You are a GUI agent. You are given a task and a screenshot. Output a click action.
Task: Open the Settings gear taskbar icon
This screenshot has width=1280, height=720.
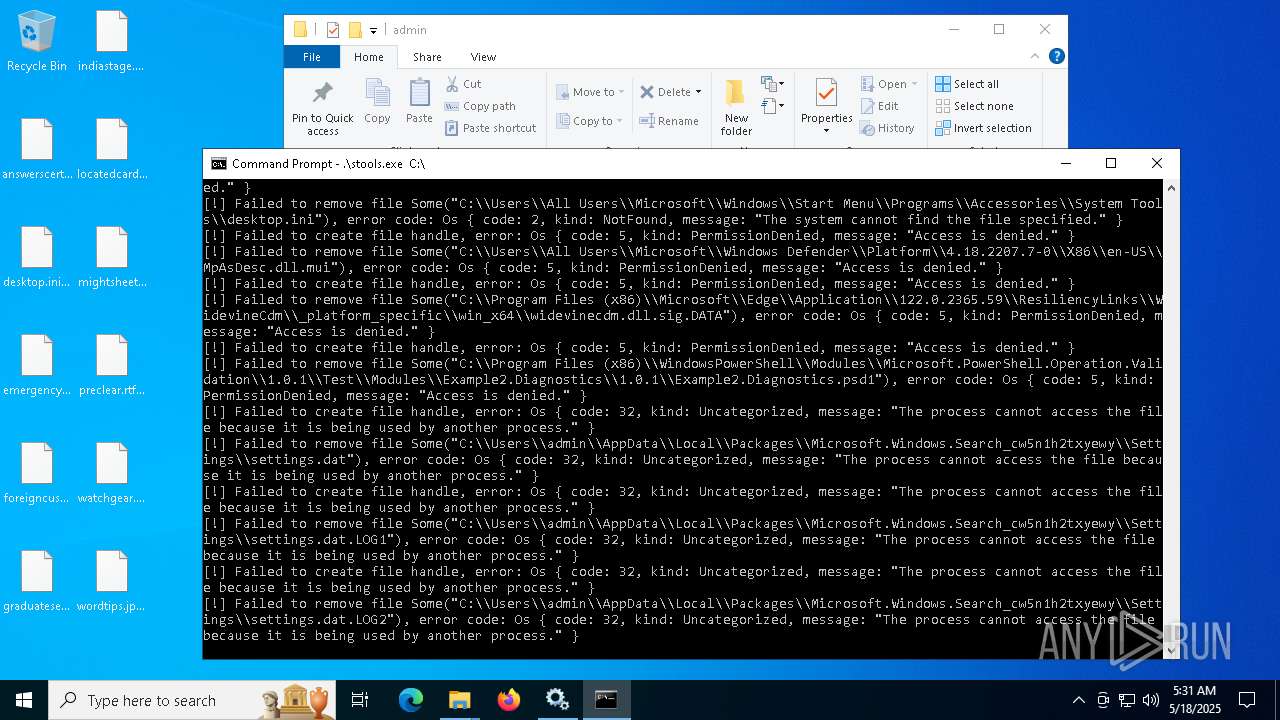coord(557,700)
